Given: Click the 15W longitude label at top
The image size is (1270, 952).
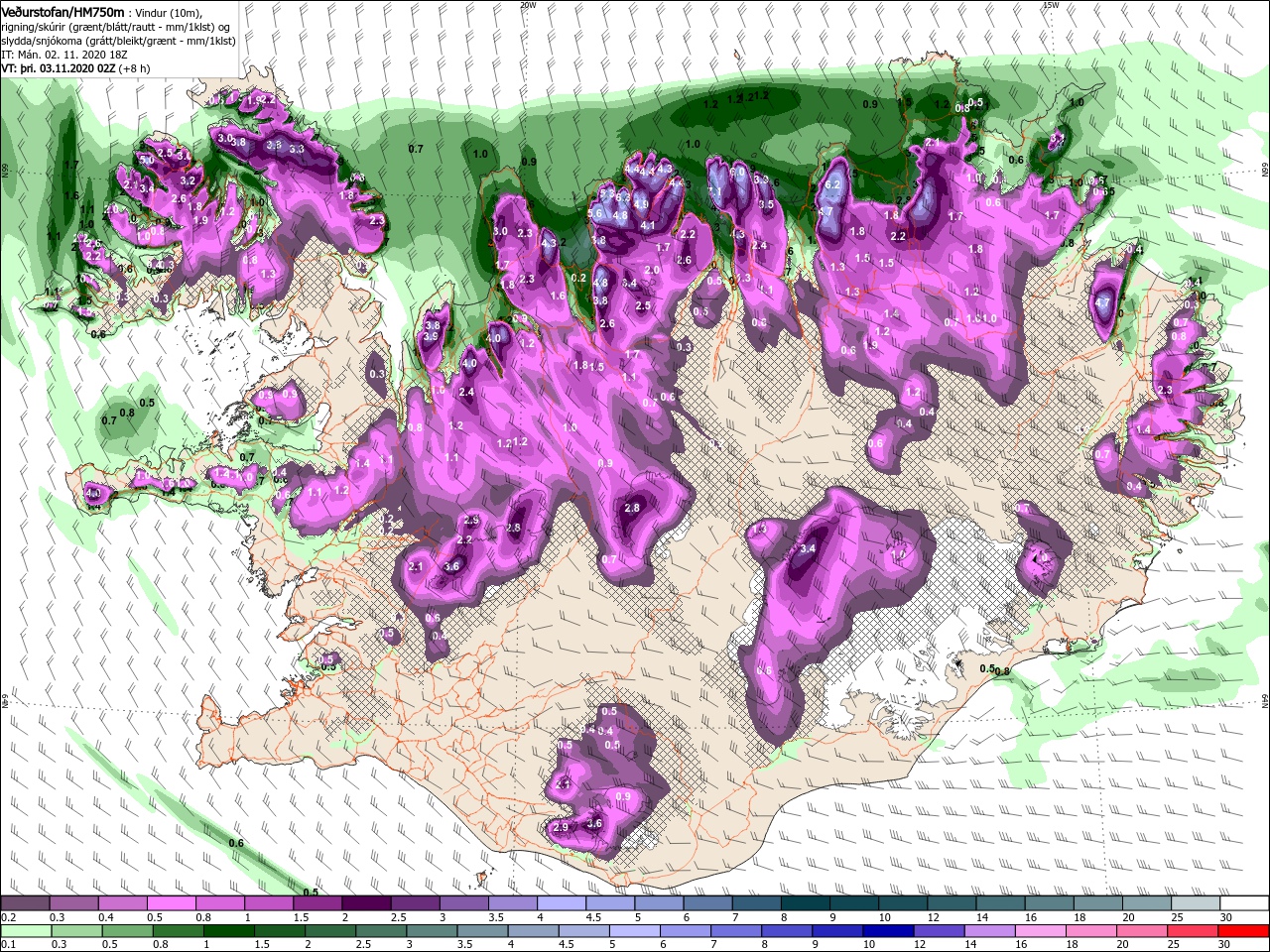Looking at the screenshot, I should 1051,4.
